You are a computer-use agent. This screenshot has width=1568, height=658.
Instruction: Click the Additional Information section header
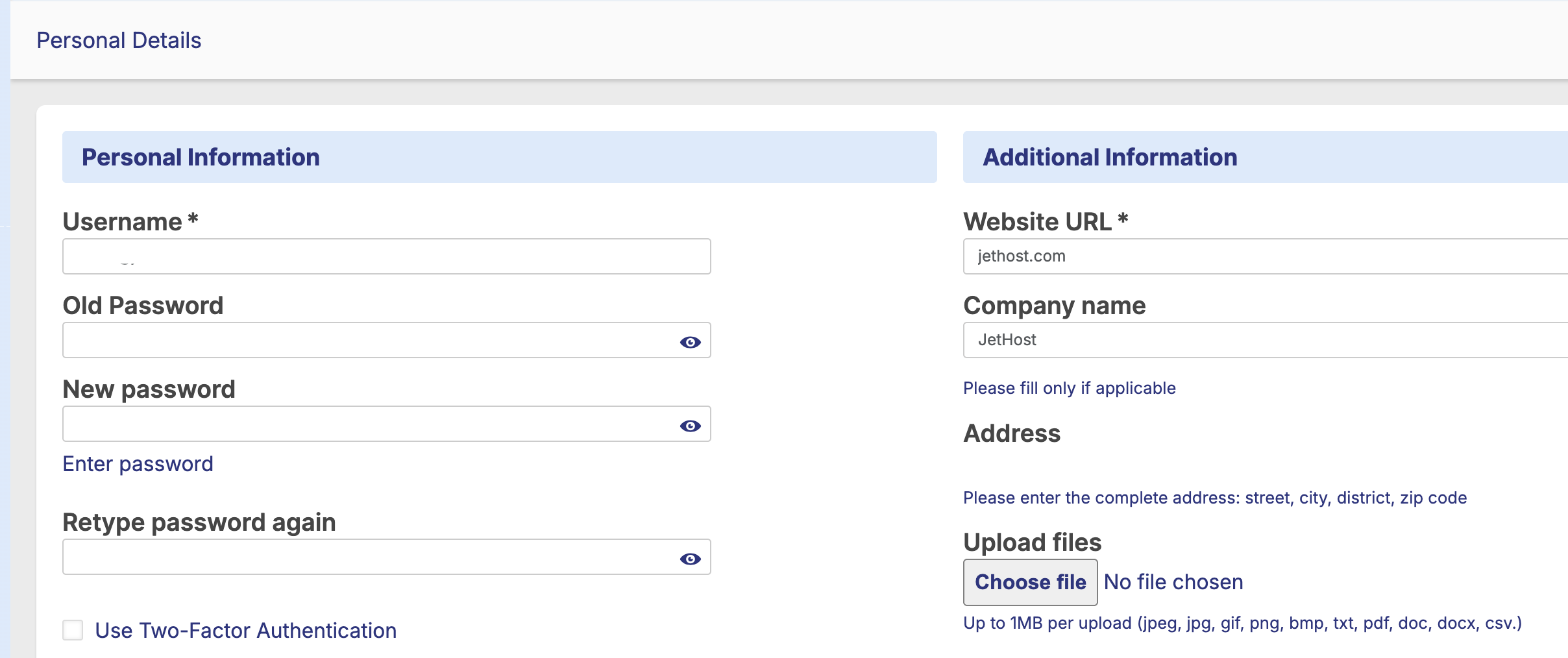[1266, 157]
